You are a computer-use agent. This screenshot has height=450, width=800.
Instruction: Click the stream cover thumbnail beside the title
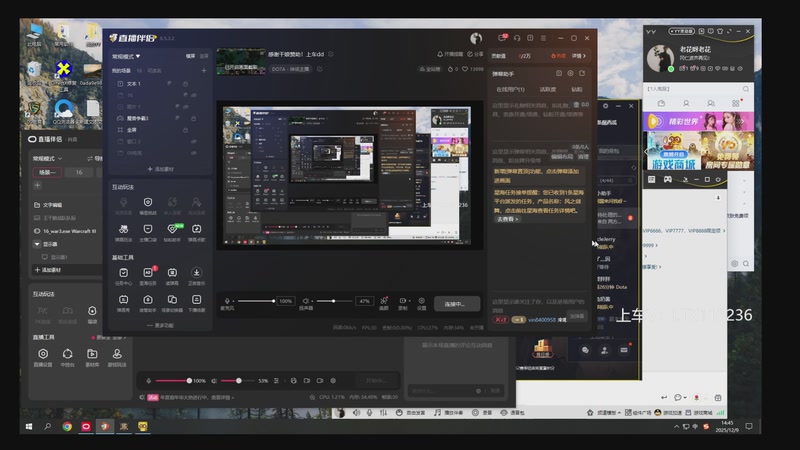tap(241, 62)
